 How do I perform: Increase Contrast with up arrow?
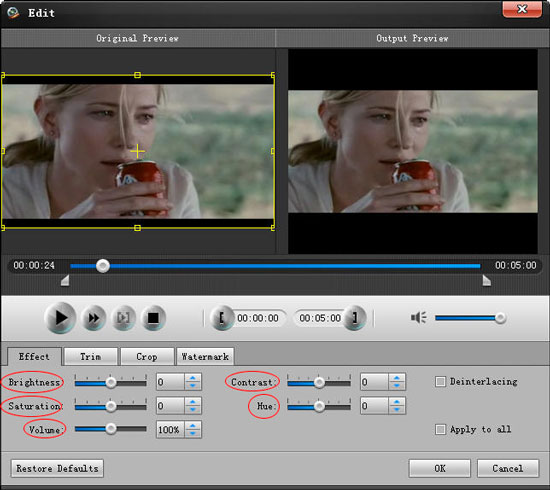pyautogui.click(x=397, y=378)
